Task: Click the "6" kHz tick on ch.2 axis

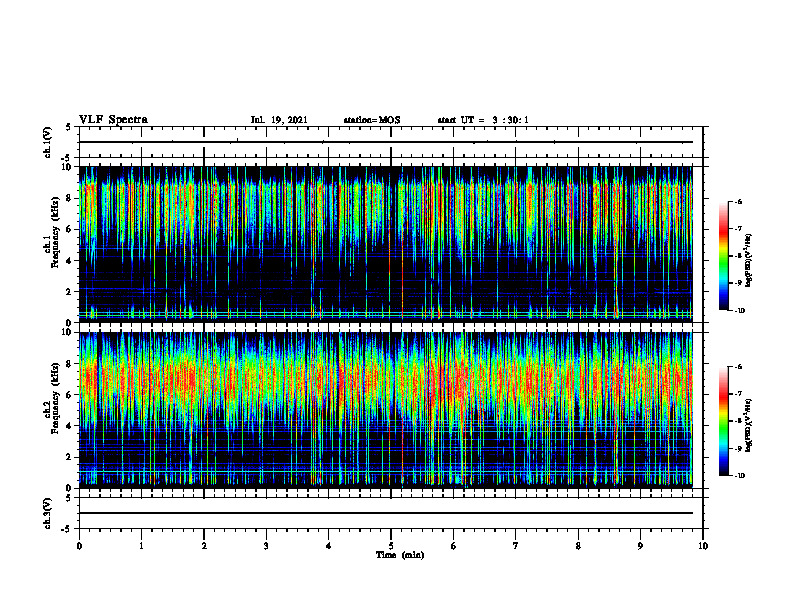Action: 70,395
